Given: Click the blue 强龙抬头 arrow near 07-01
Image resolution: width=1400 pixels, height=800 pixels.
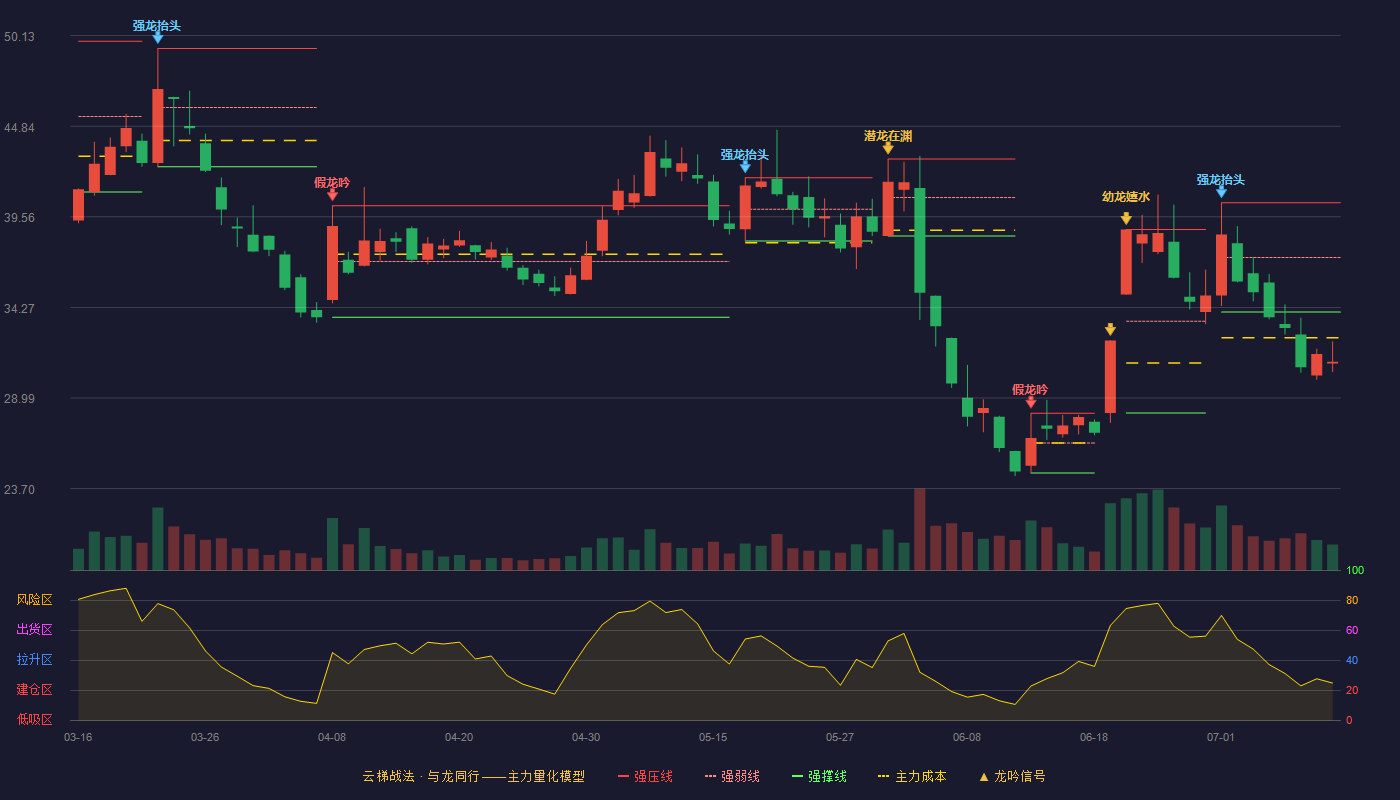Looking at the screenshot, I should point(1221,192).
